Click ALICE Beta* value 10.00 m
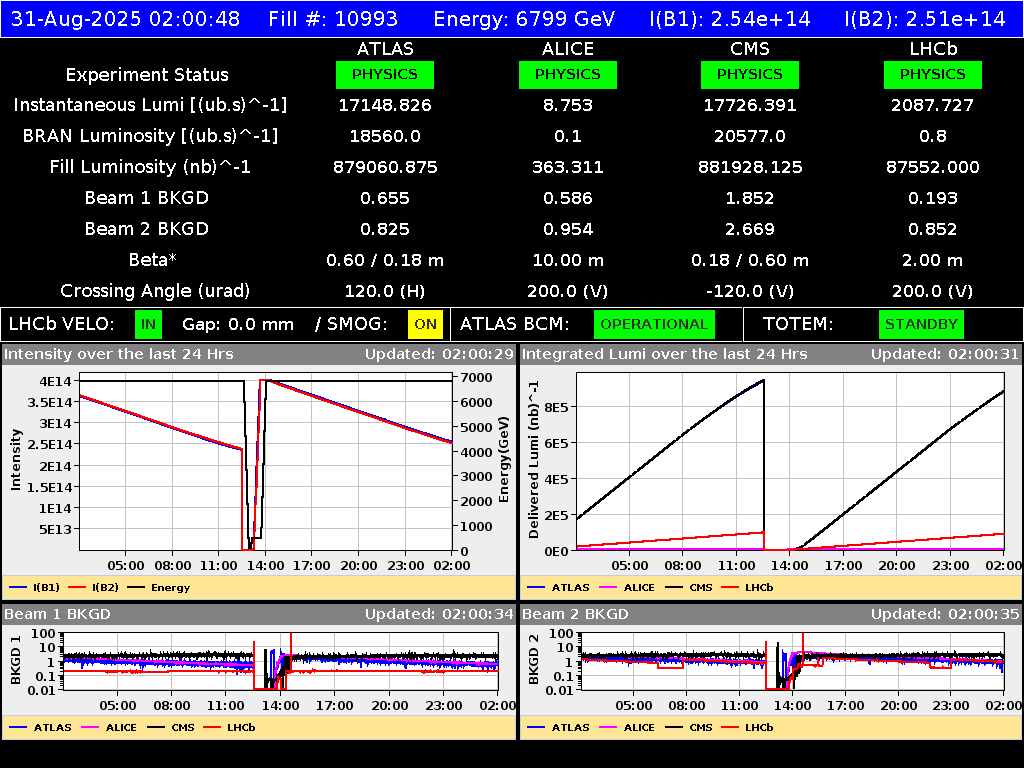Image resolution: width=1024 pixels, height=768 pixels. point(568,260)
